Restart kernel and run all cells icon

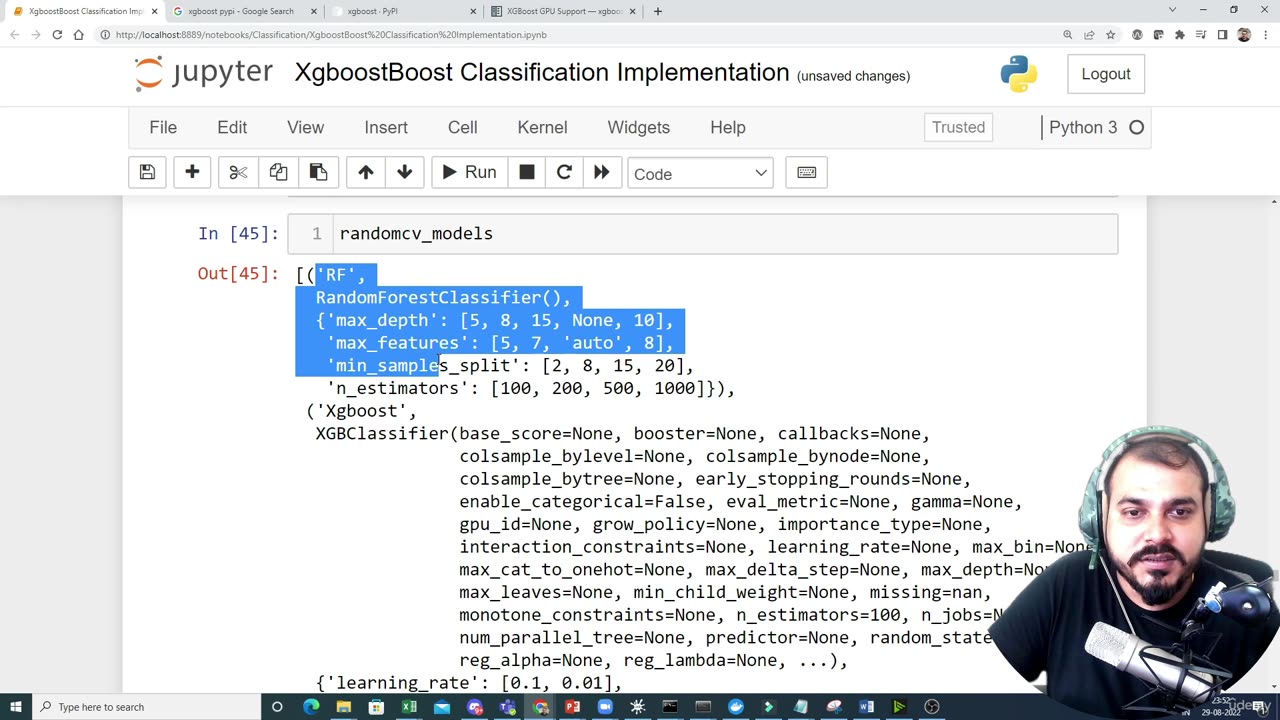click(x=601, y=173)
